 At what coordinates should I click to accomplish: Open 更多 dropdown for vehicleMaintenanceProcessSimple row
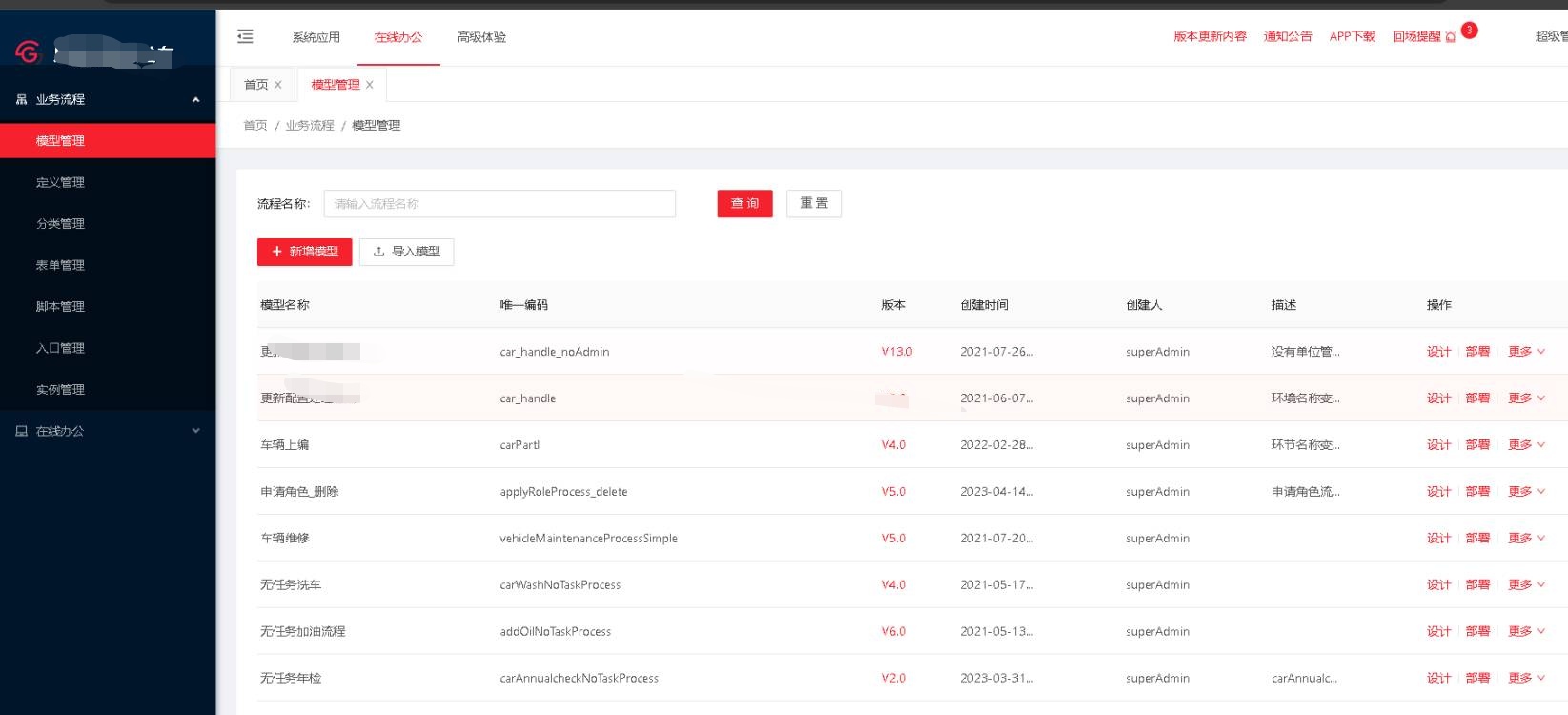point(1526,539)
